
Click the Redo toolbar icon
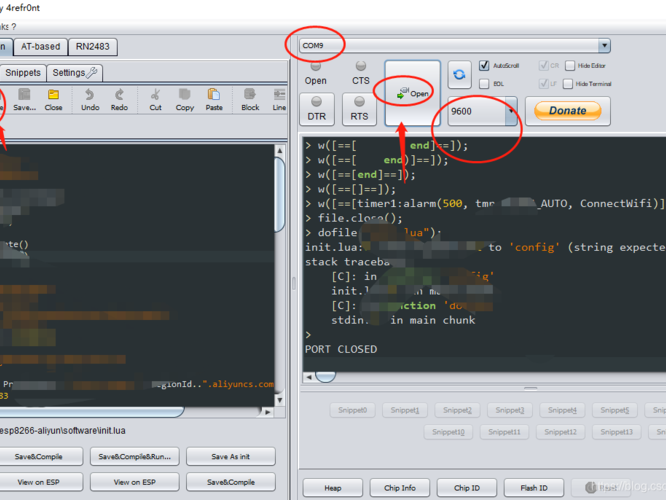pyautogui.click(x=119, y=100)
